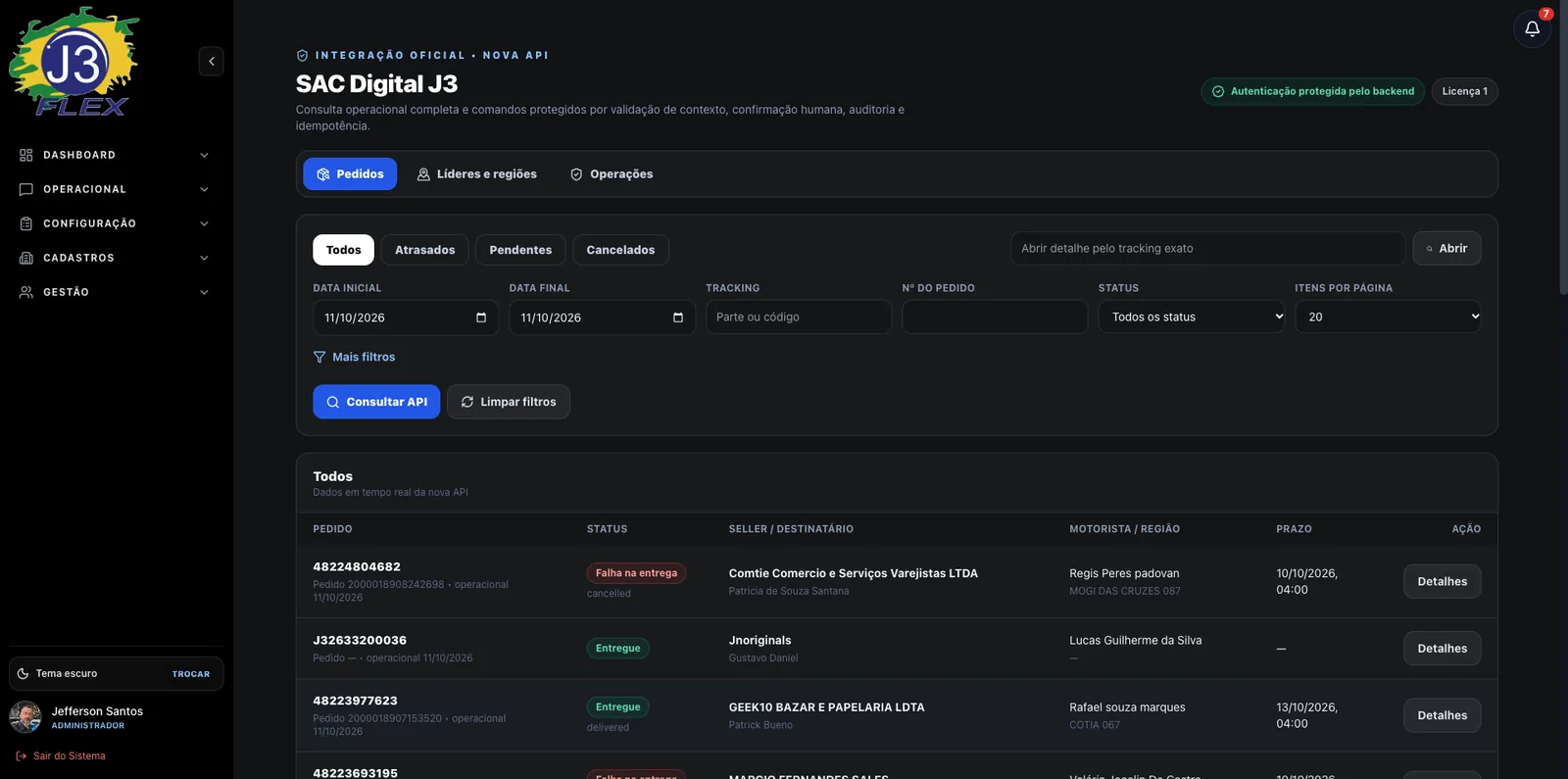This screenshot has width=1568, height=779.
Task: Click the Configuração clipboard icon
Action: click(26, 223)
